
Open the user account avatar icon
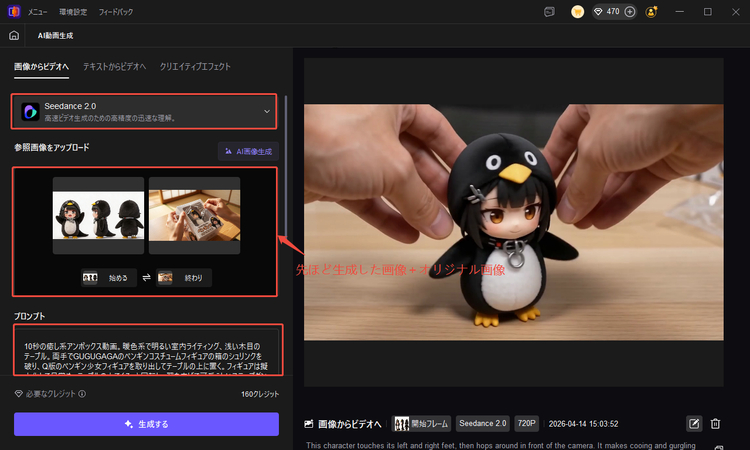(x=651, y=12)
